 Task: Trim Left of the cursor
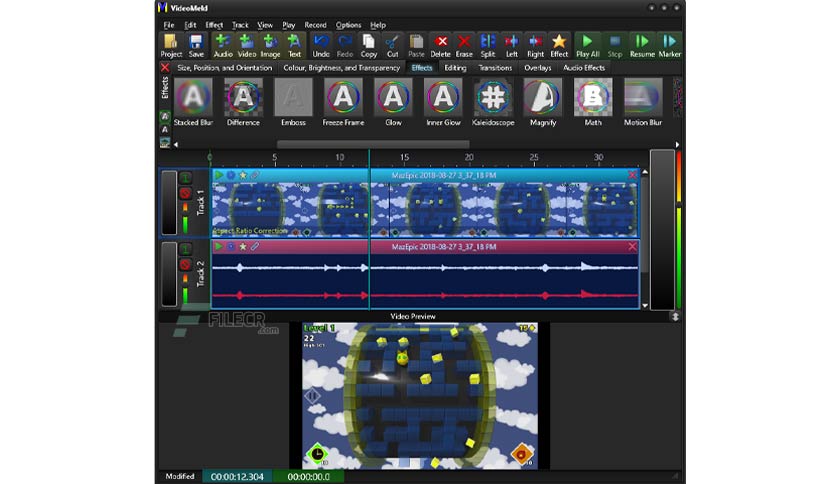[511, 45]
